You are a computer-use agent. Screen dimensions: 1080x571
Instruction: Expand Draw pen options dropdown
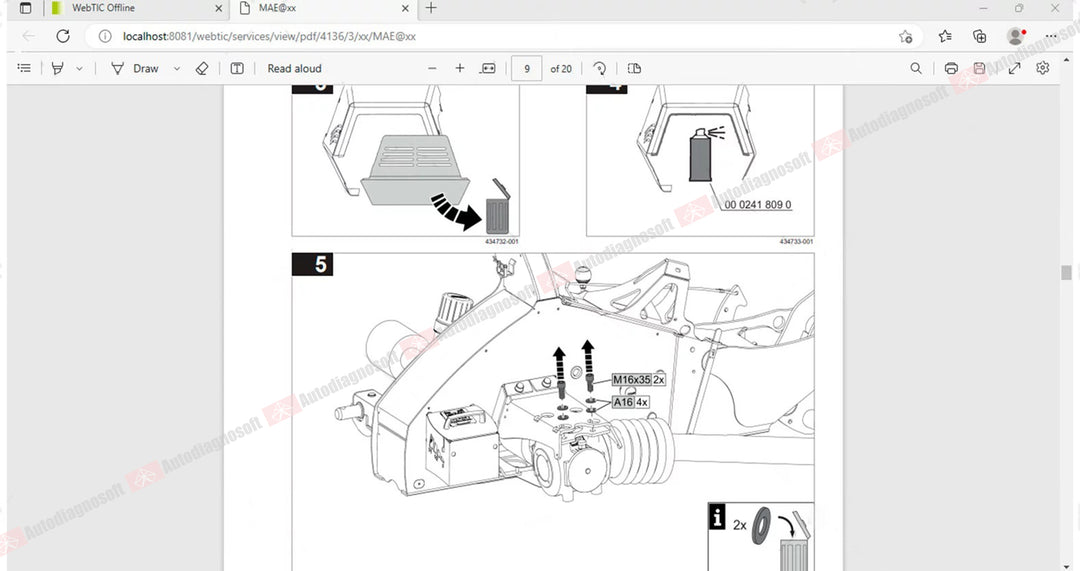pyautogui.click(x=176, y=68)
